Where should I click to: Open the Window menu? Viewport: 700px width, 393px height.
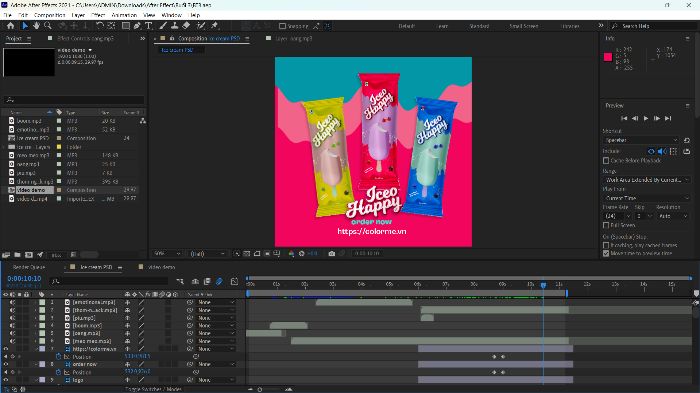click(172, 15)
